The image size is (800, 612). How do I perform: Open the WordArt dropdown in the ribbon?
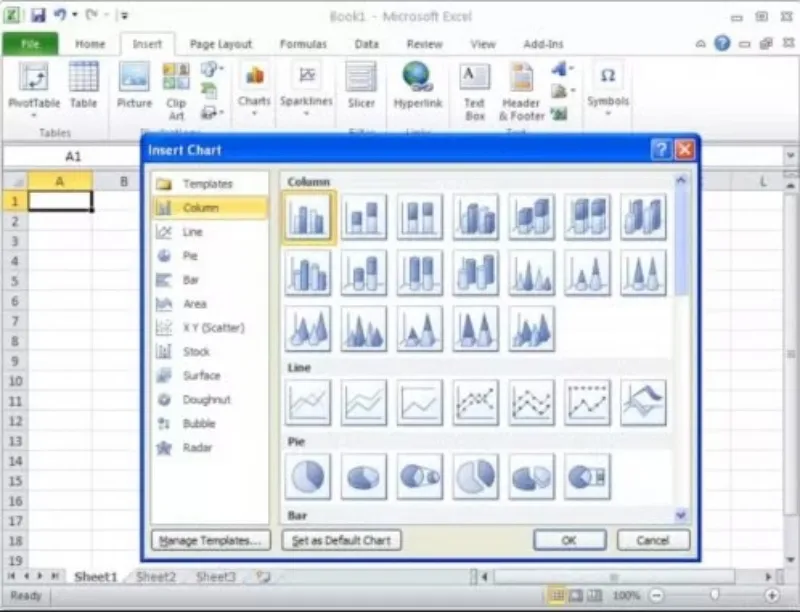coord(563,68)
